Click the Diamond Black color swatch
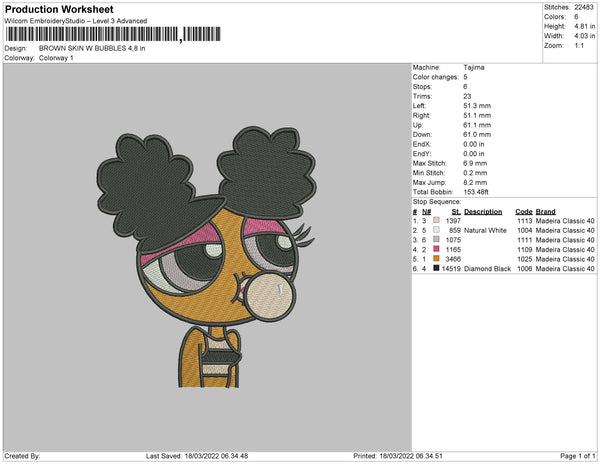The image size is (600, 464). [x=436, y=268]
